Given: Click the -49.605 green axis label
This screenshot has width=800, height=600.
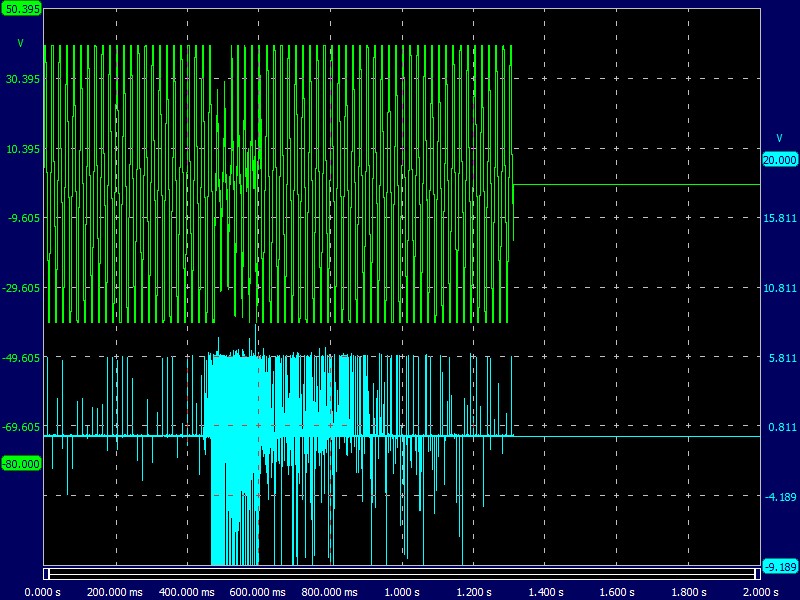Looking at the screenshot, I should pyautogui.click(x=21, y=358).
